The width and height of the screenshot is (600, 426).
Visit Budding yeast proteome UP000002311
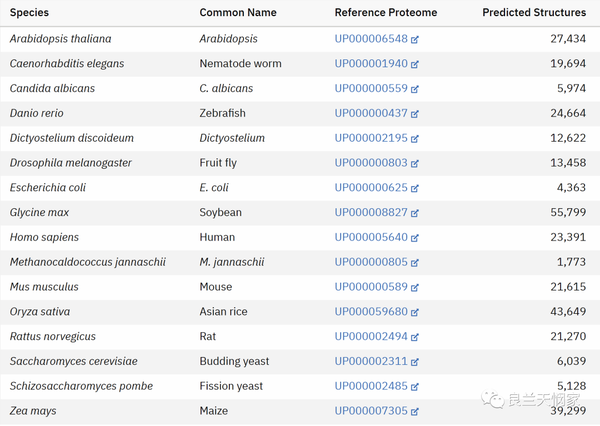click(371, 361)
